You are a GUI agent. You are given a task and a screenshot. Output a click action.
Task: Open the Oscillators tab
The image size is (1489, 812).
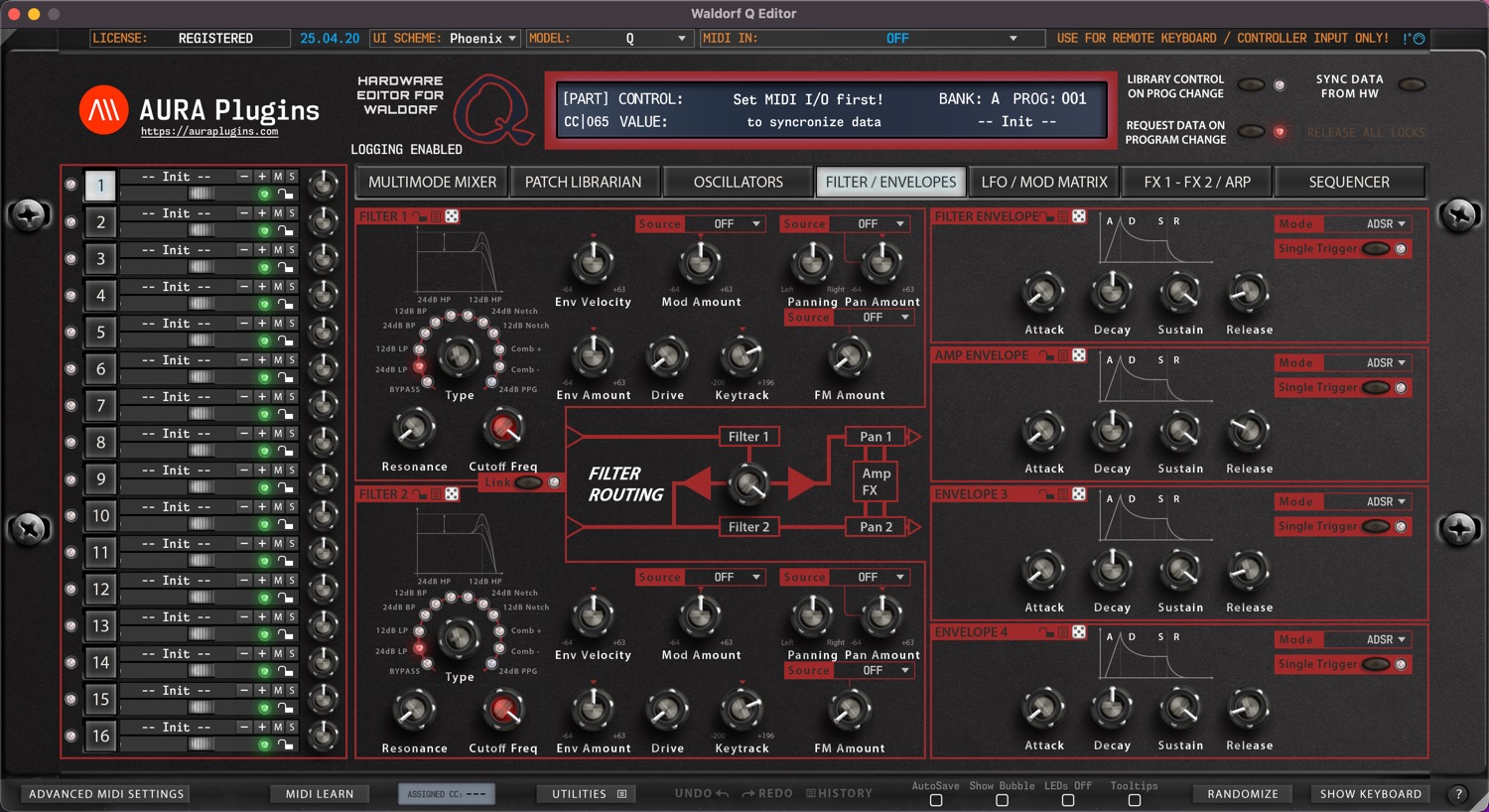738,182
